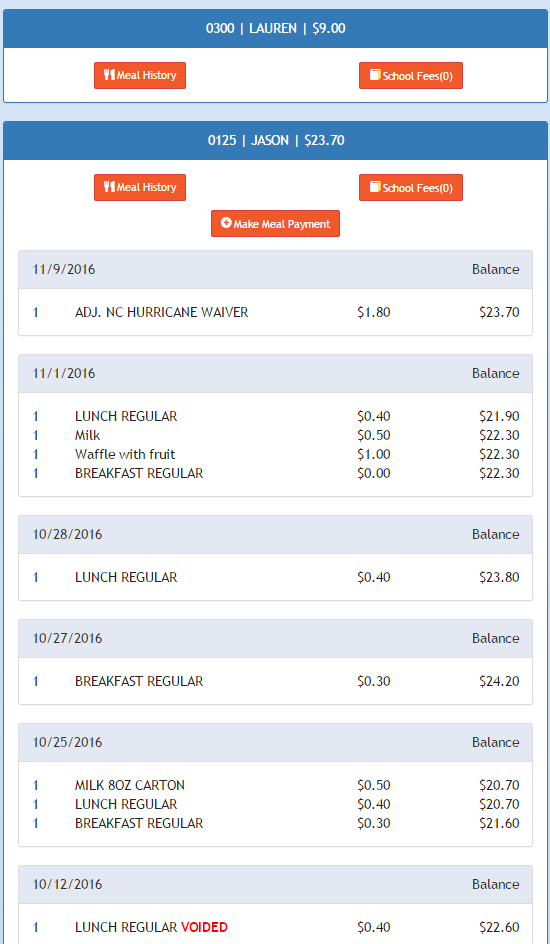Select the Milk $0.50 row on 11/1/2016
This screenshot has width=550, height=944.
coord(276,435)
